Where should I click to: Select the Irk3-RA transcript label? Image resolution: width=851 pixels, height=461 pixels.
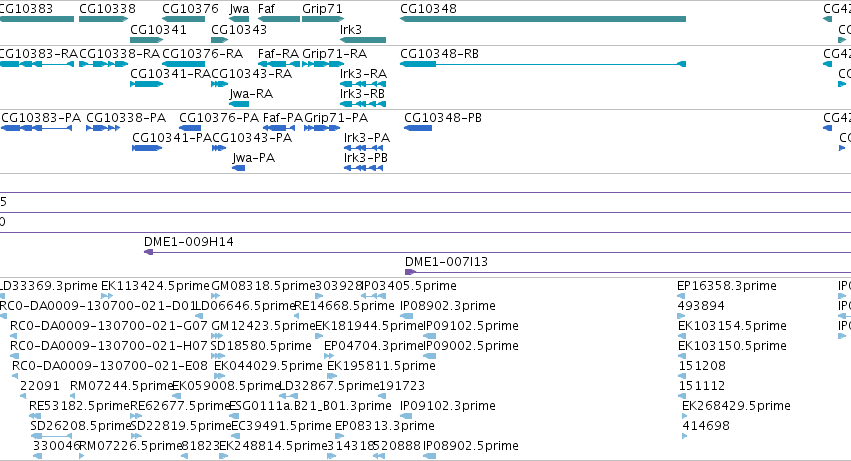(x=363, y=73)
